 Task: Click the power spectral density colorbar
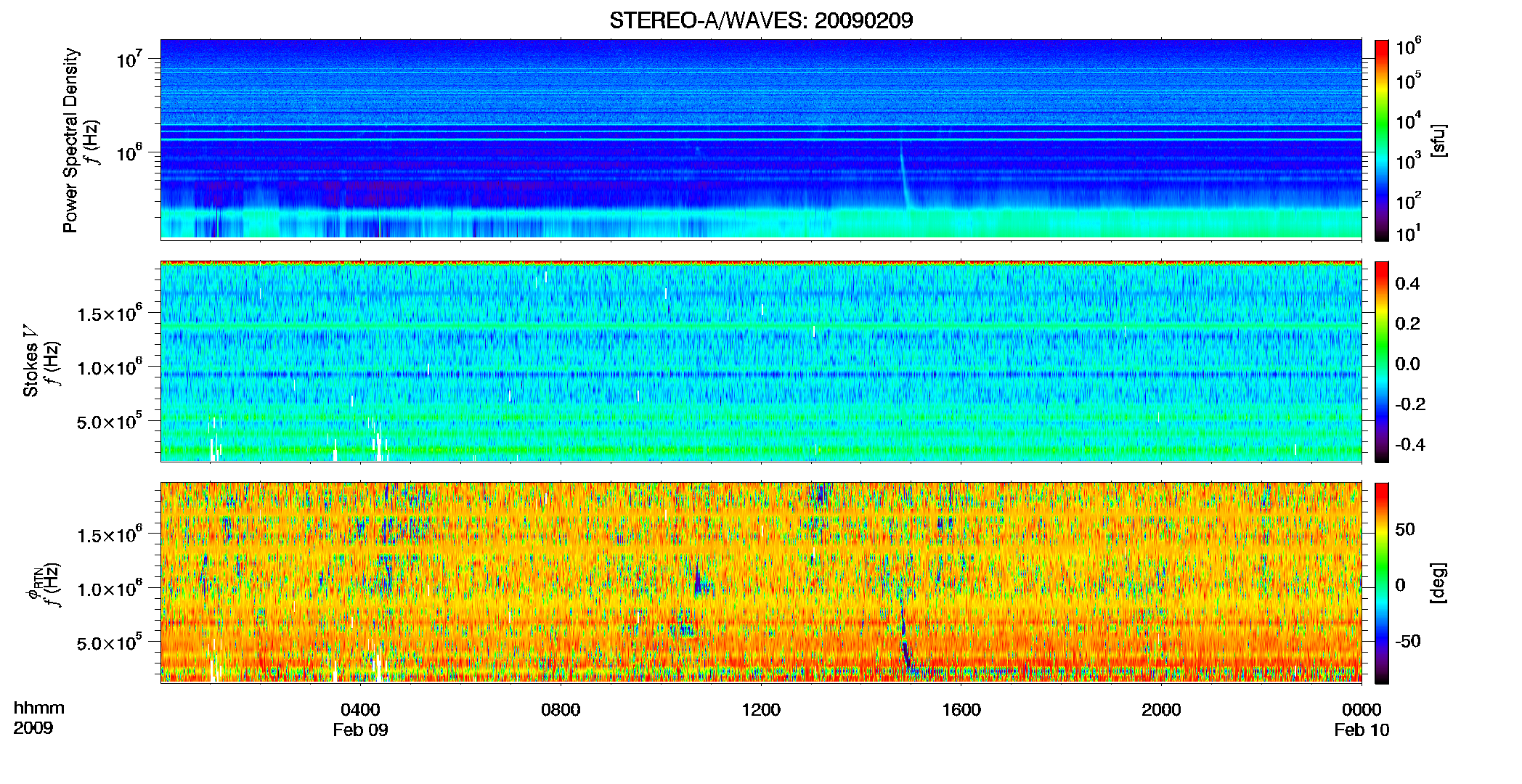point(1382,140)
